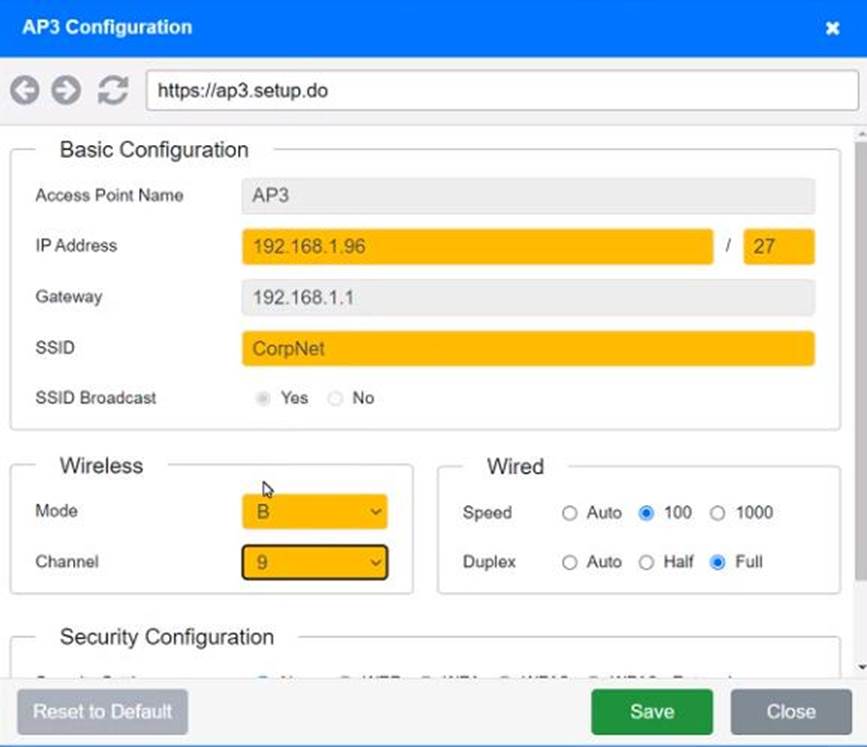Screen dimensions: 867x747
Task: Choose Half duplex option
Action: click(x=646, y=562)
